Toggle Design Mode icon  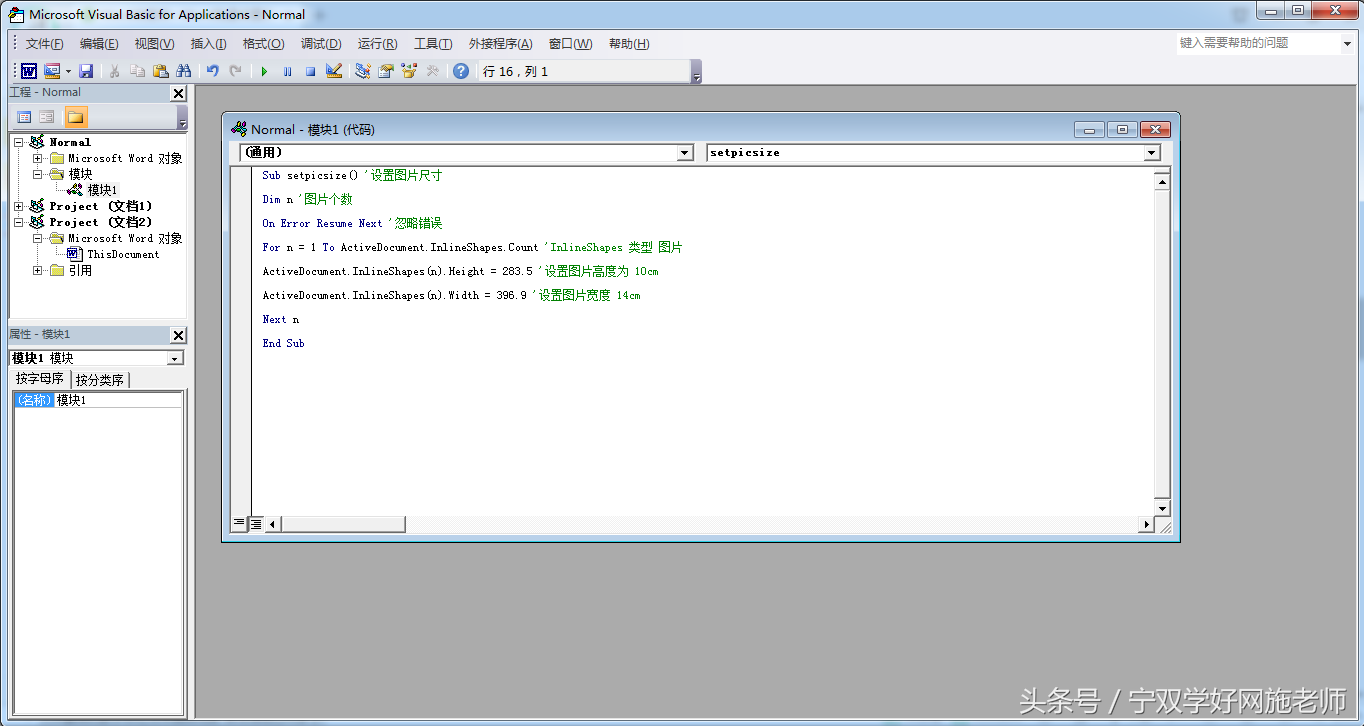[x=334, y=71]
